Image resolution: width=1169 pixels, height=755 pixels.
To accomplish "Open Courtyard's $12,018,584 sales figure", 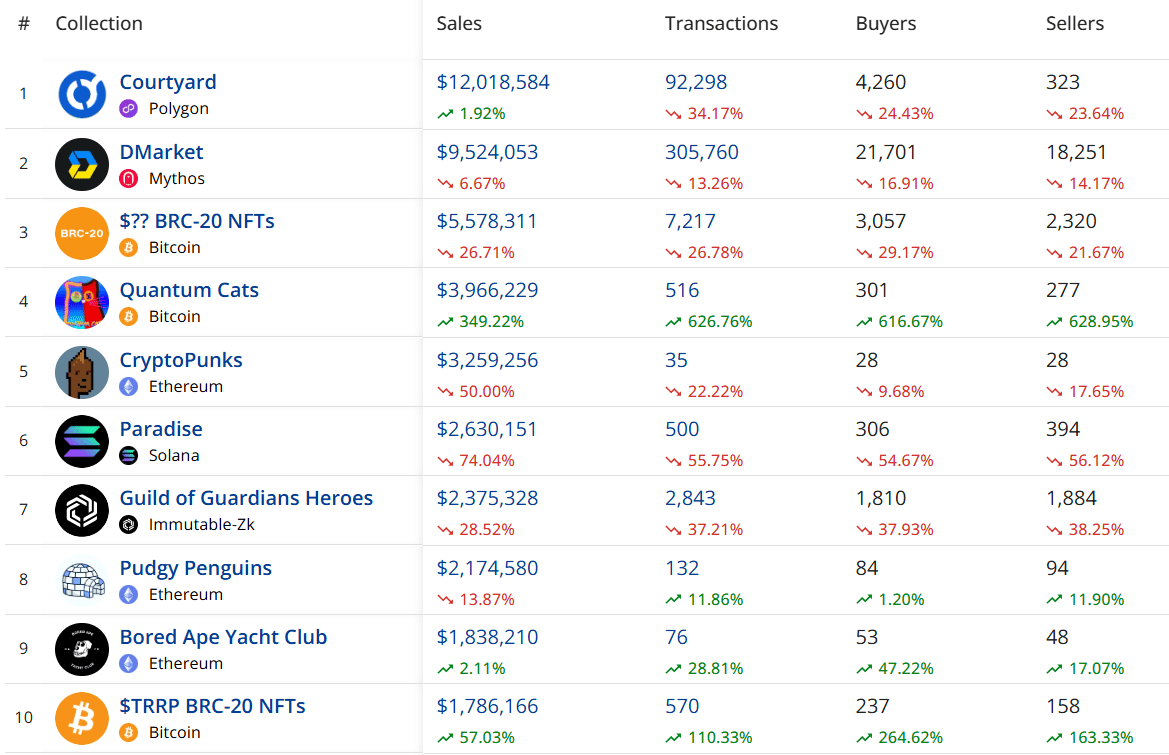I will pyautogui.click(x=493, y=82).
